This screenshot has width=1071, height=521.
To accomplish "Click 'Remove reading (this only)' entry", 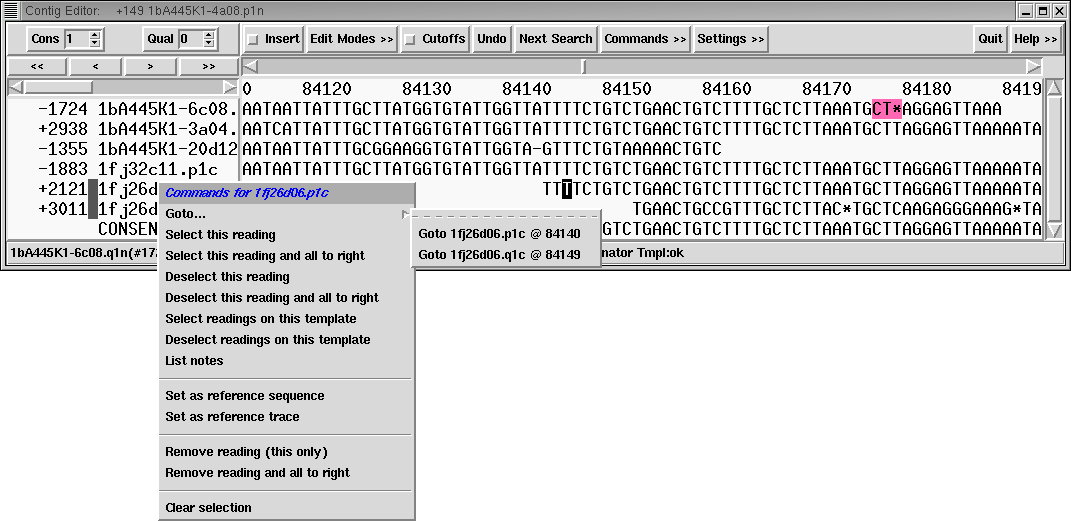I will 246,452.
